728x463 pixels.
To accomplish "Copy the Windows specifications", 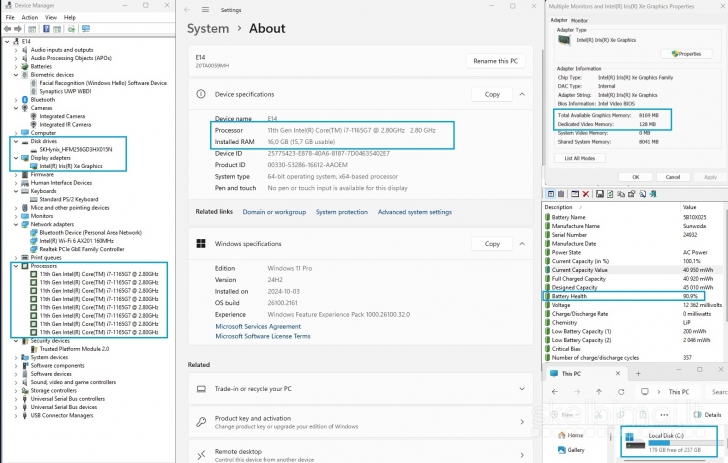I will pyautogui.click(x=492, y=244).
